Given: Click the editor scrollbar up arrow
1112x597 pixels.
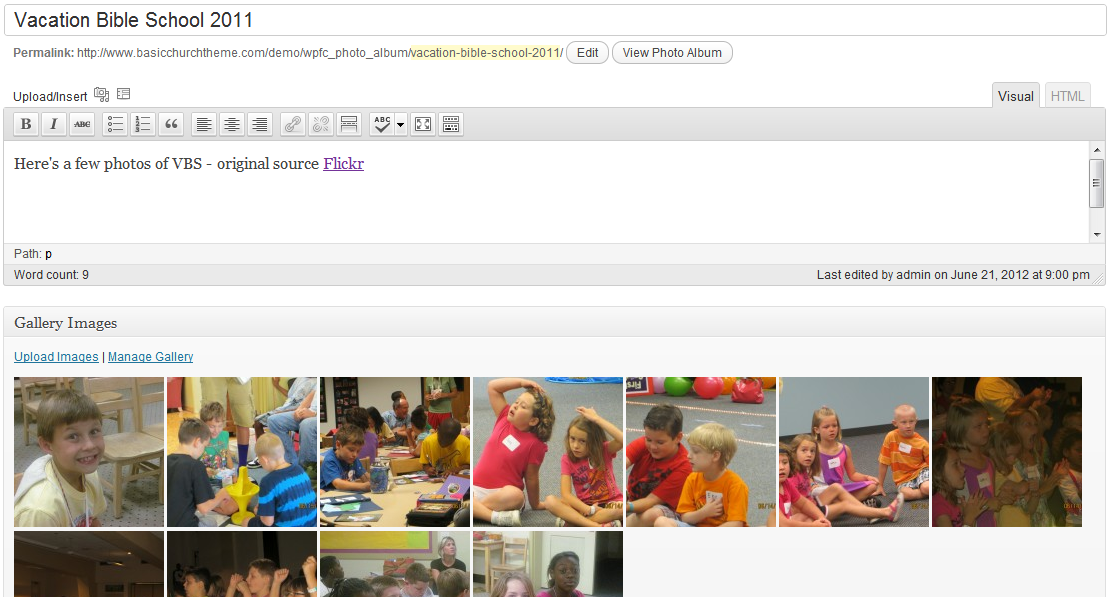Looking at the screenshot, I should click(1097, 150).
